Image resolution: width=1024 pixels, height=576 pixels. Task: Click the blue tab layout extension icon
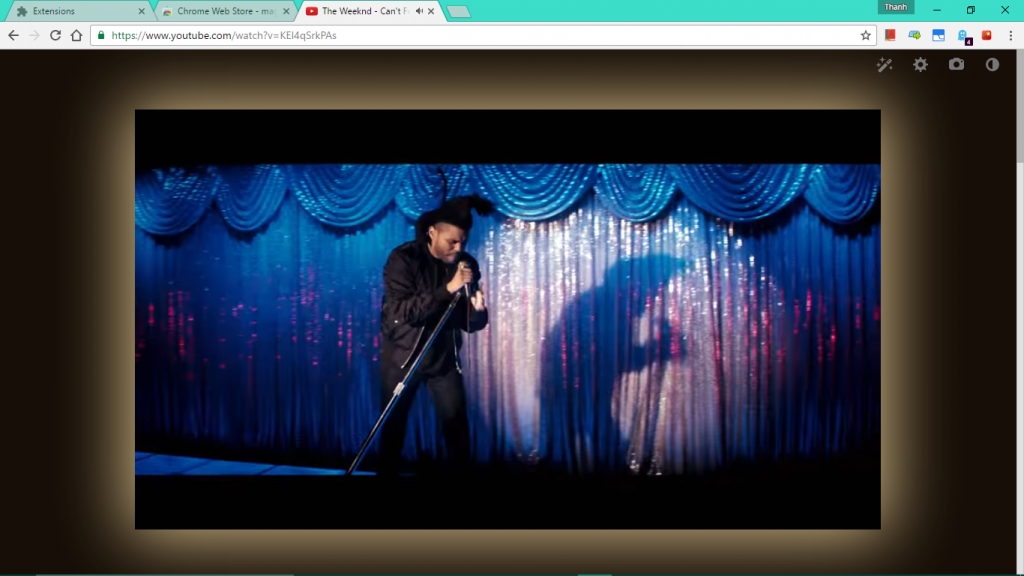[938, 35]
